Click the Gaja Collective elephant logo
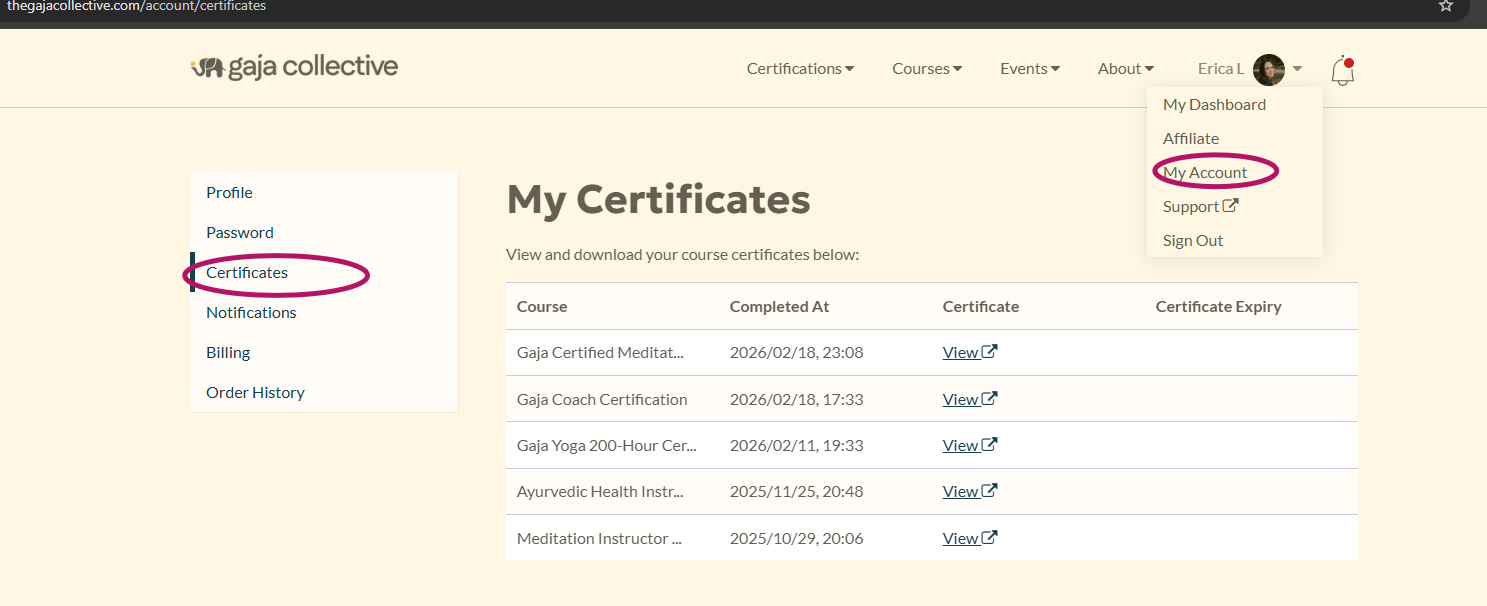The image size is (1487, 606). pyautogui.click(x=207, y=67)
